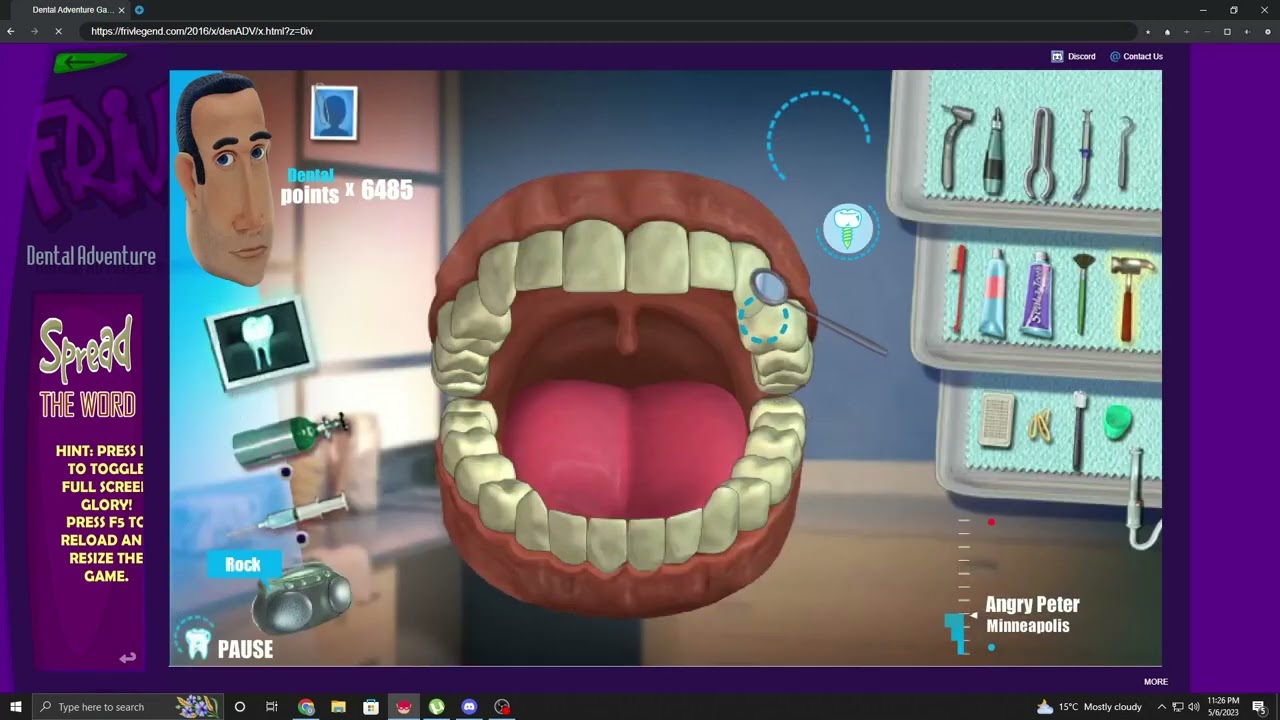The height and width of the screenshot is (720, 1280).
Task: Select the green rinse cup
Action: 1117,421
